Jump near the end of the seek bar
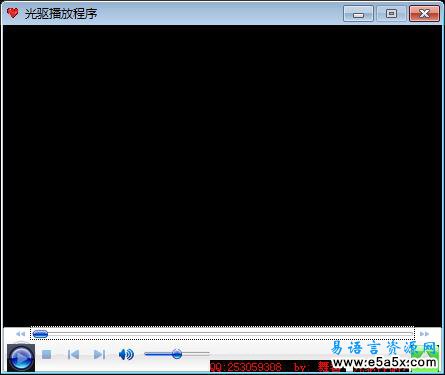Image resolution: width=445 pixels, height=375 pixels. (407, 334)
